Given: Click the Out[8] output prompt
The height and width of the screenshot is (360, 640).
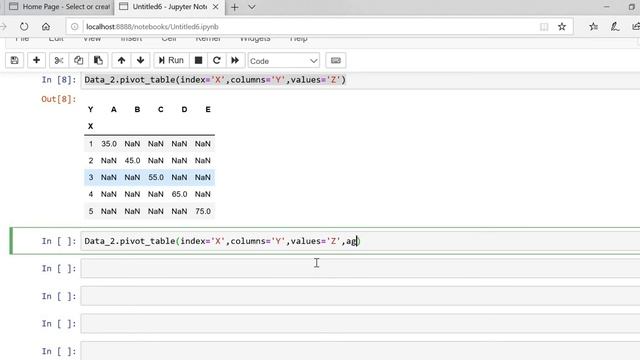Looking at the screenshot, I should coord(59,99).
